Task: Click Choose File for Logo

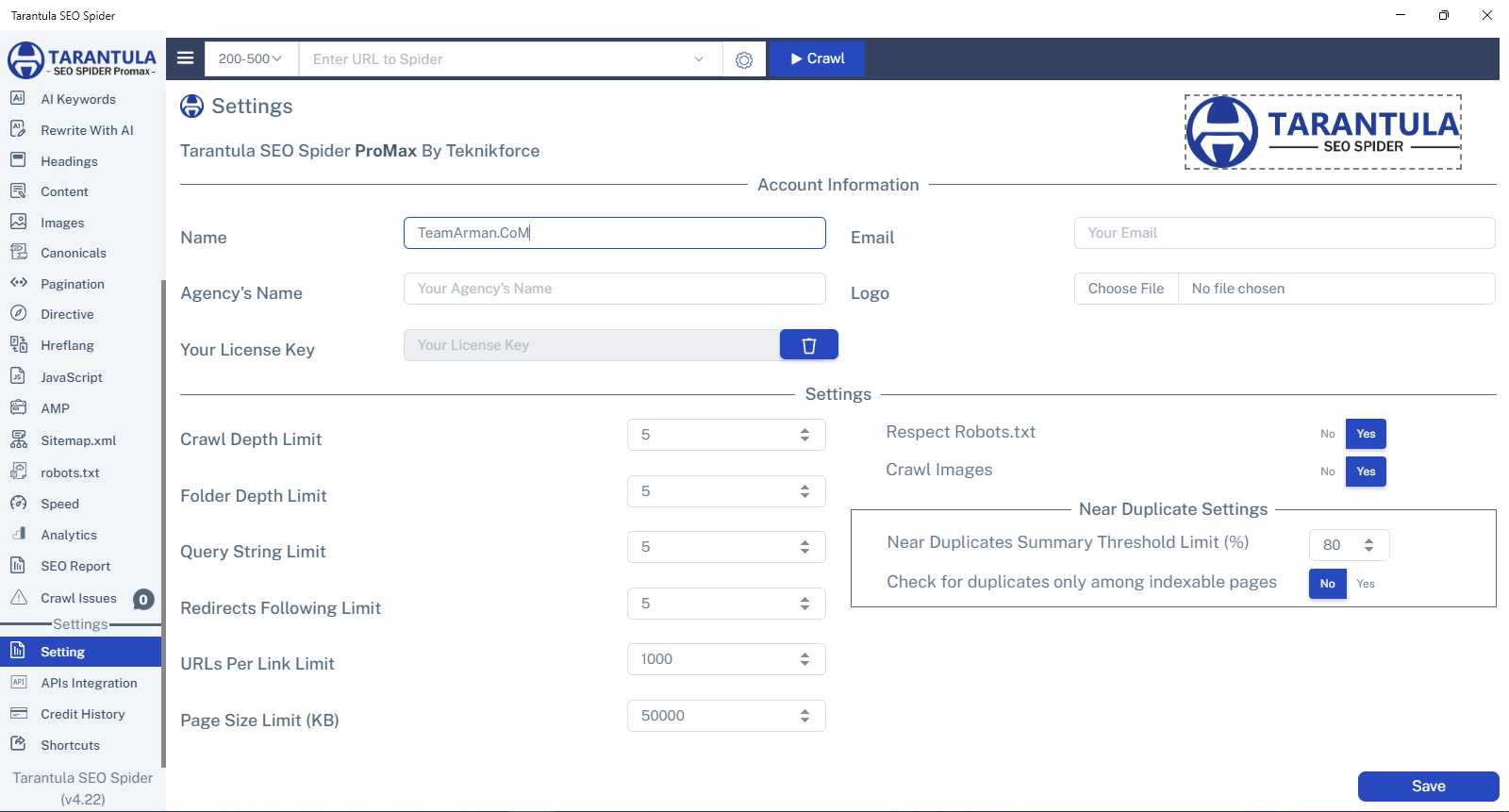Action: pyautogui.click(x=1126, y=289)
